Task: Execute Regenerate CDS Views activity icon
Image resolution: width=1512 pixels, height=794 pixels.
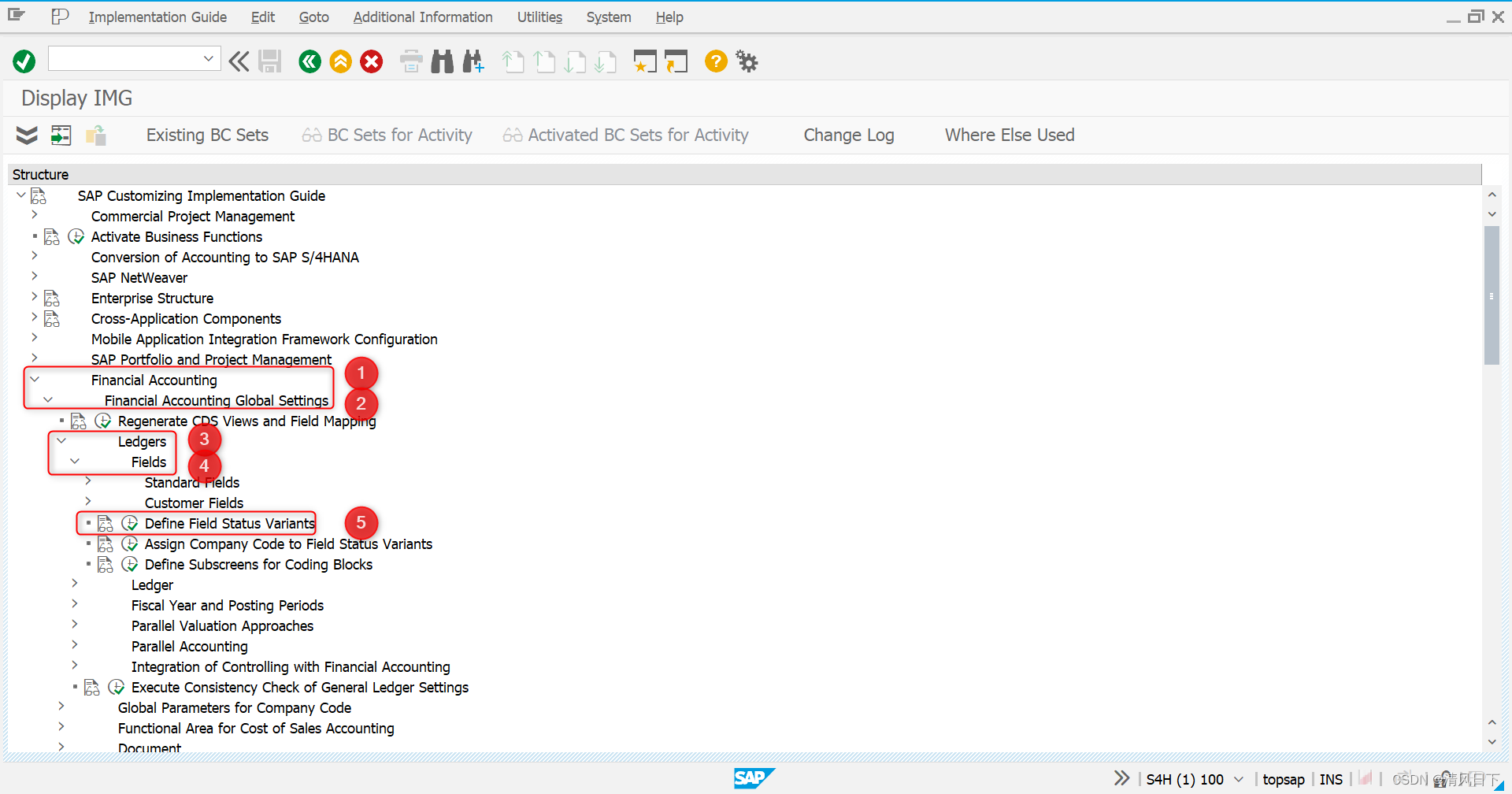Action: click(103, 421)
